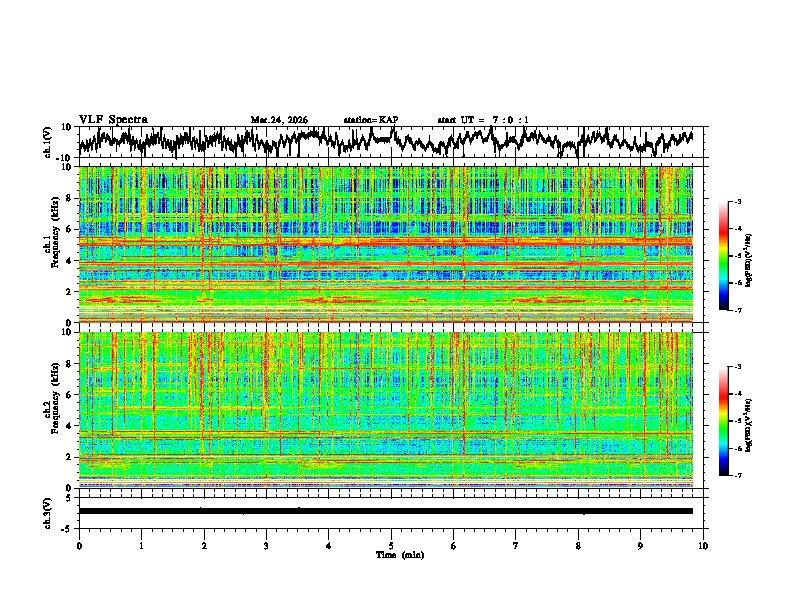792x612 pixels.
Task: Click the "VLF Spectra" title text
Action: 113,120
